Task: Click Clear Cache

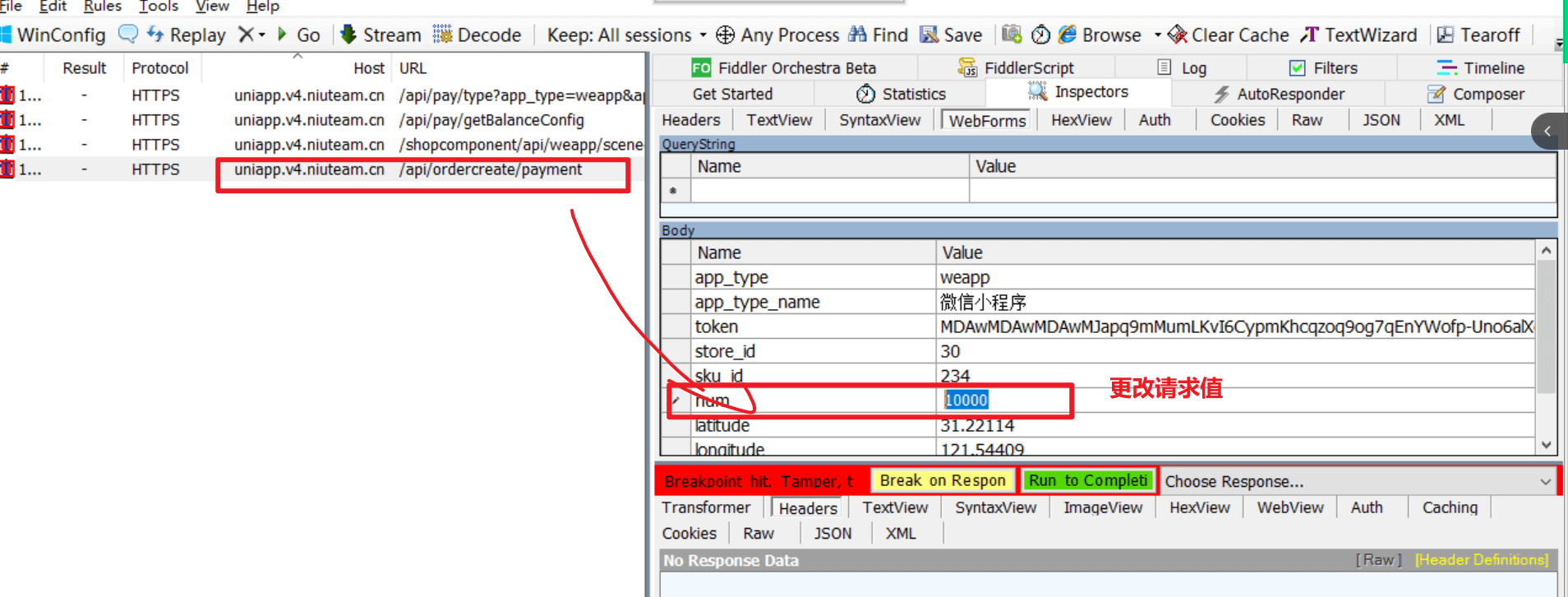Action: (x=1229, y=35)
